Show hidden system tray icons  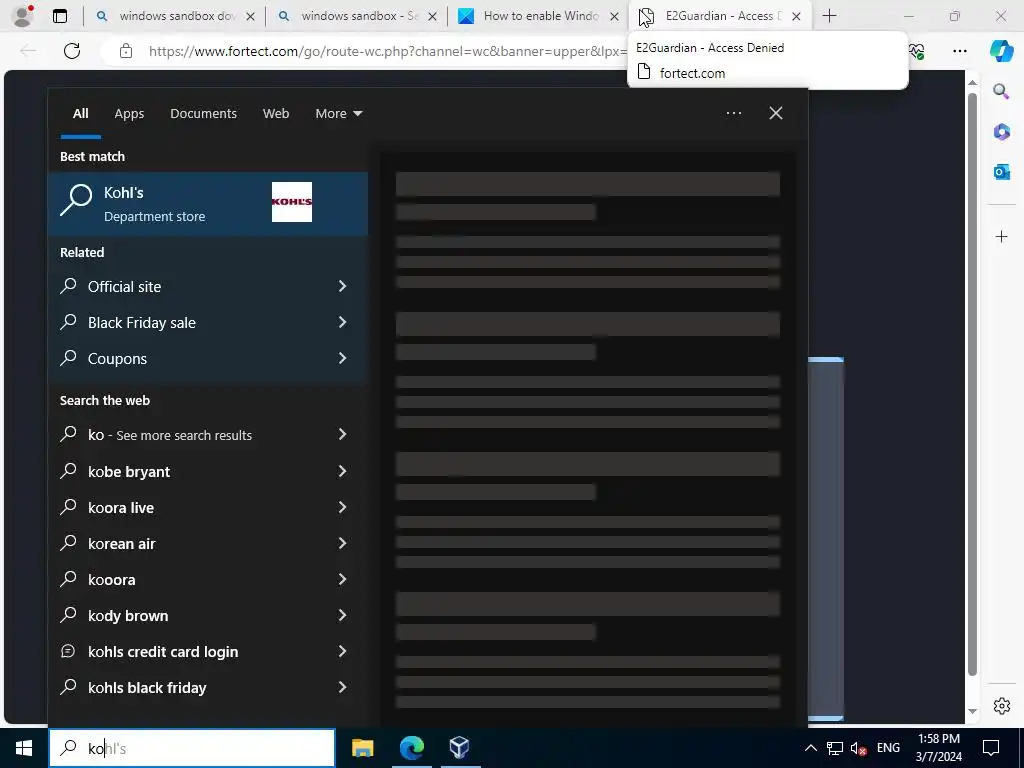click(810, 748)
